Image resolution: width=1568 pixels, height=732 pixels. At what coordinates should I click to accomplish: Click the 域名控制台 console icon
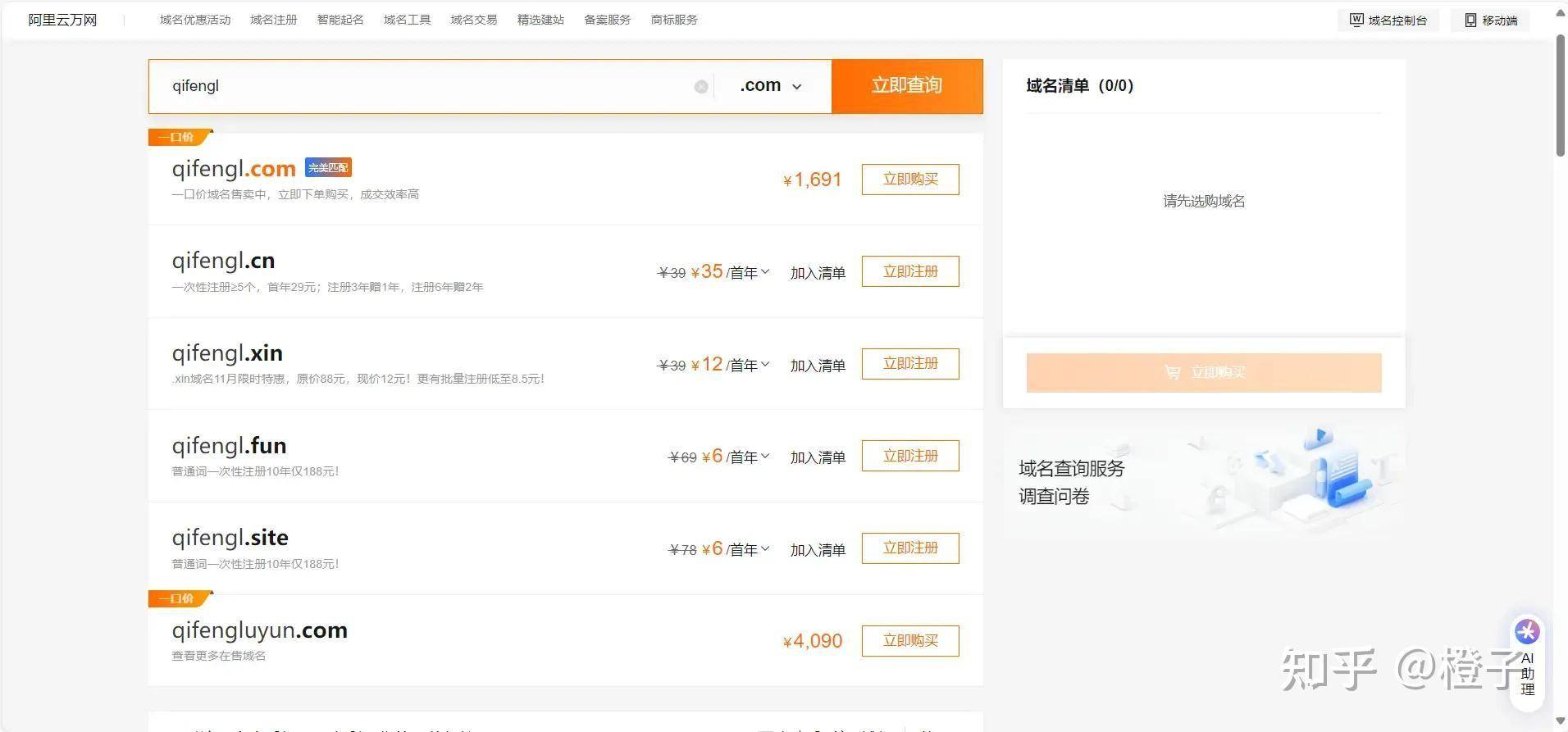tap(1356, 20)
